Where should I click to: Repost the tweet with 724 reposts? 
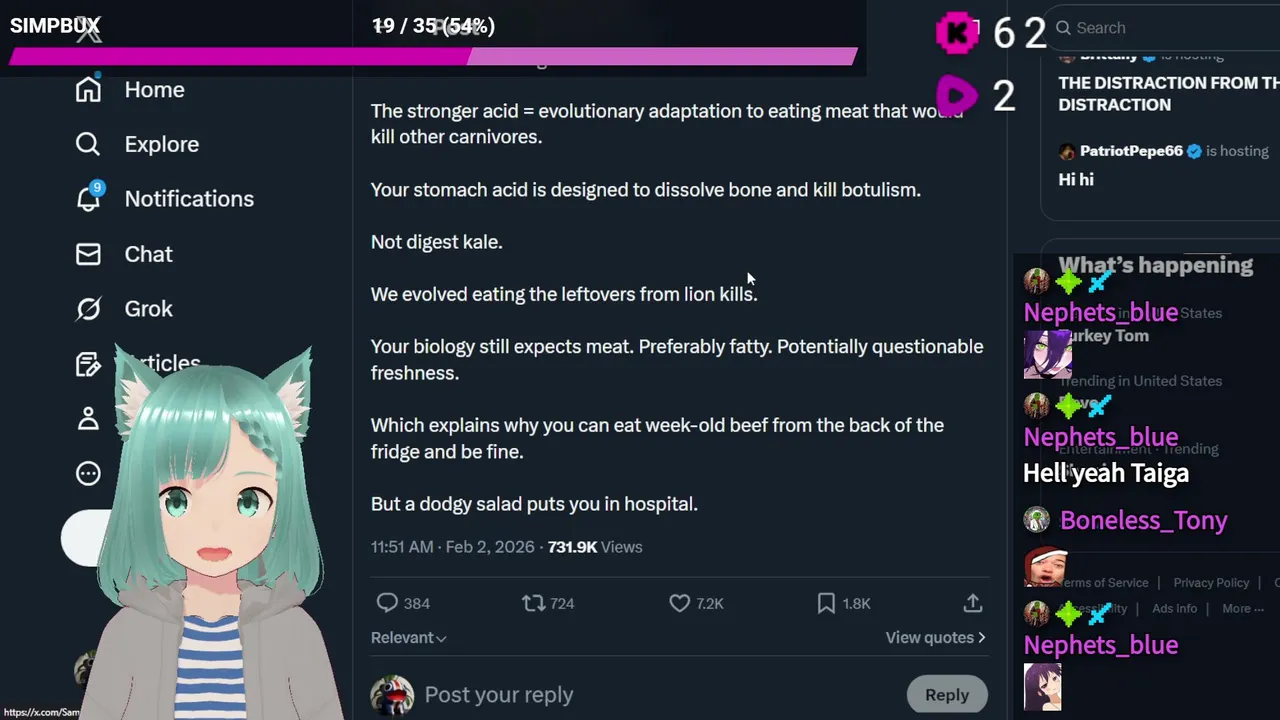coord(534,603)
